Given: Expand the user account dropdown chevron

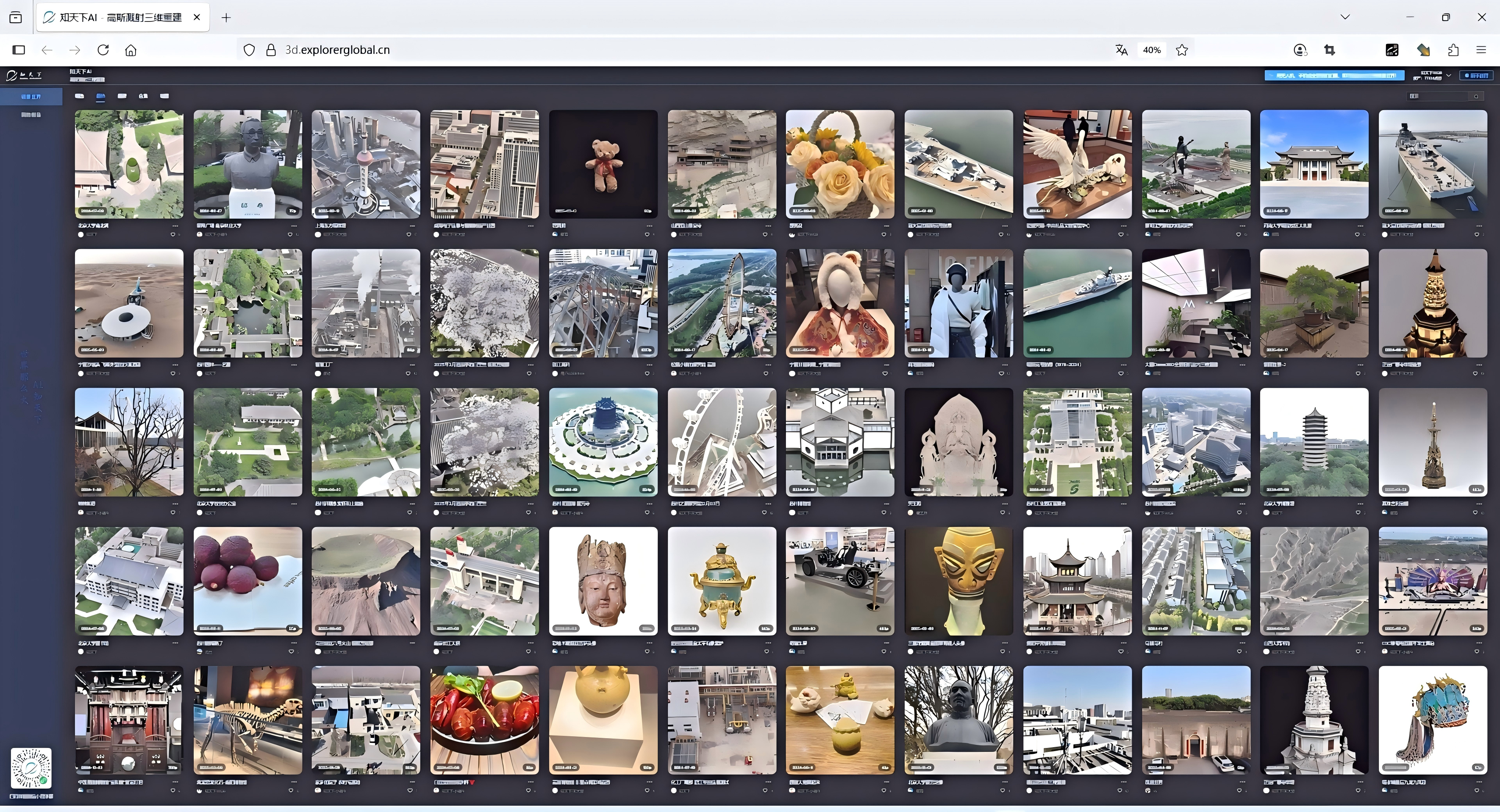Looking at the screenshot, I should tap(1449, 75).
